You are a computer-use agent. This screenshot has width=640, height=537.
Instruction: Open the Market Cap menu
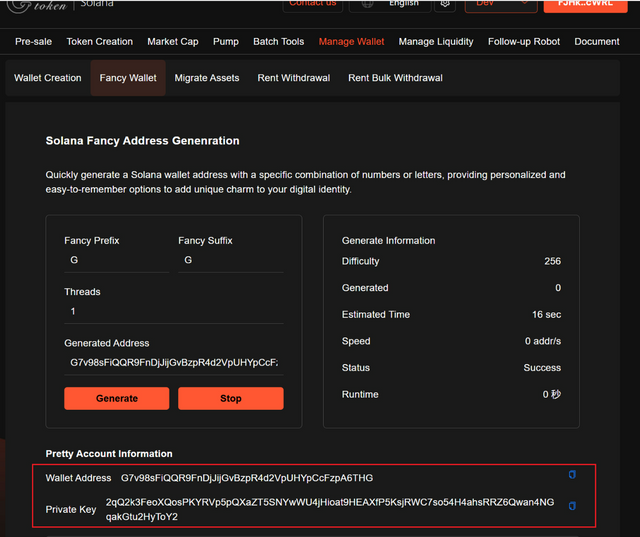[173, 42]
